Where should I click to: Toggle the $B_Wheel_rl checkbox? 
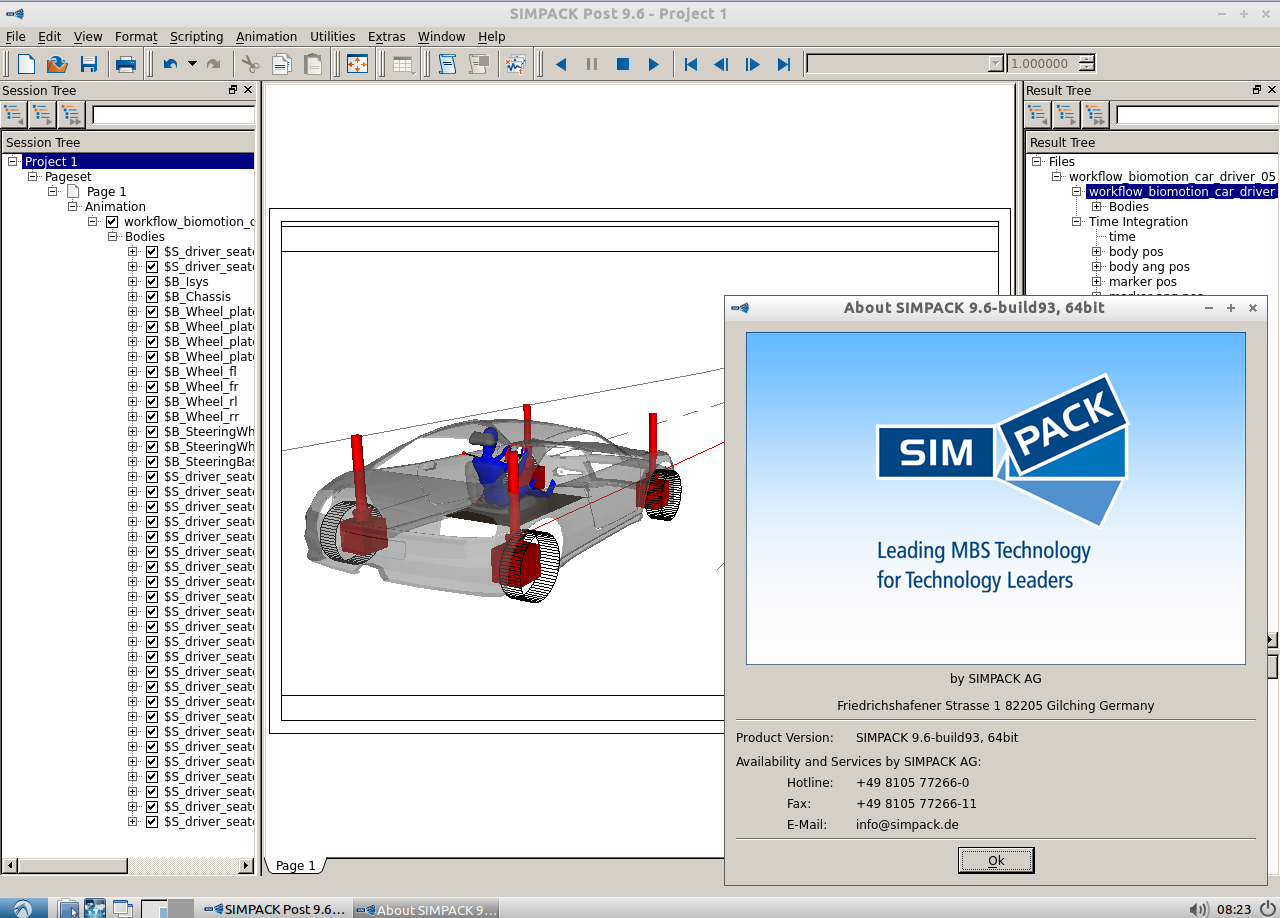[x=152, y=402]
